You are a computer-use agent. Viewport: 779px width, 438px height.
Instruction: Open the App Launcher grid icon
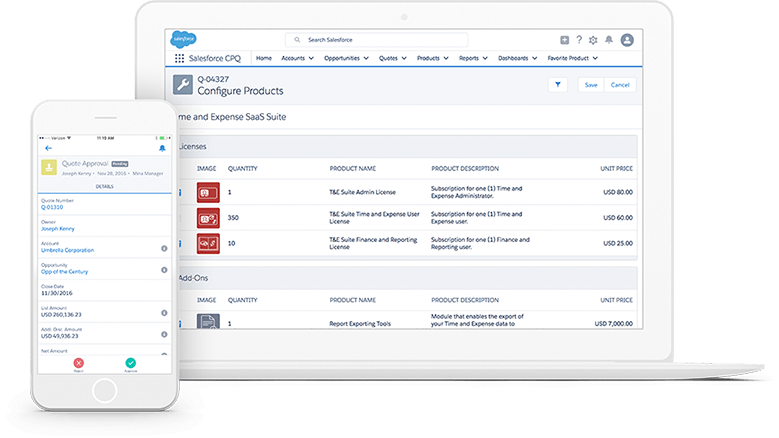[x=179, y=59]
